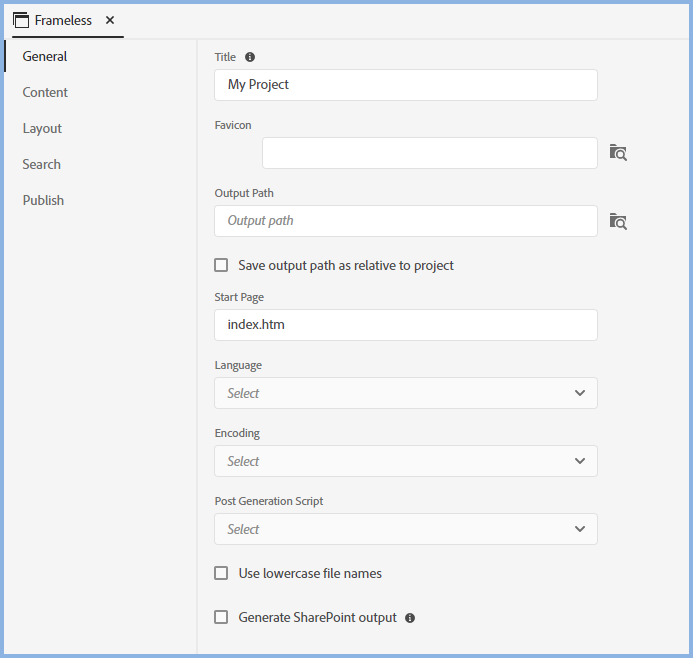The width and height of the screenshot is (693, 658).
Task: Close the Frameless tab
Action: point(110,20)
